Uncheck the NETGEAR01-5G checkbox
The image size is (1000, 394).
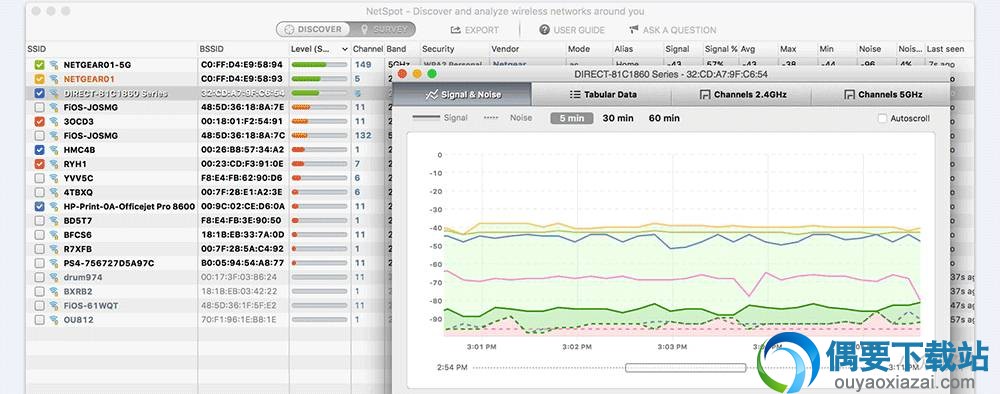tap(40, 65)
